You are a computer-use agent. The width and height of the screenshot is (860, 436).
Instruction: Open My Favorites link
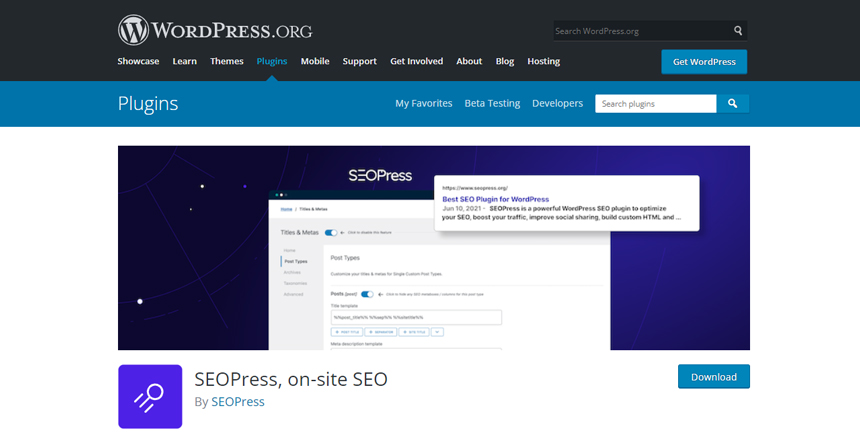click(423, 103)
